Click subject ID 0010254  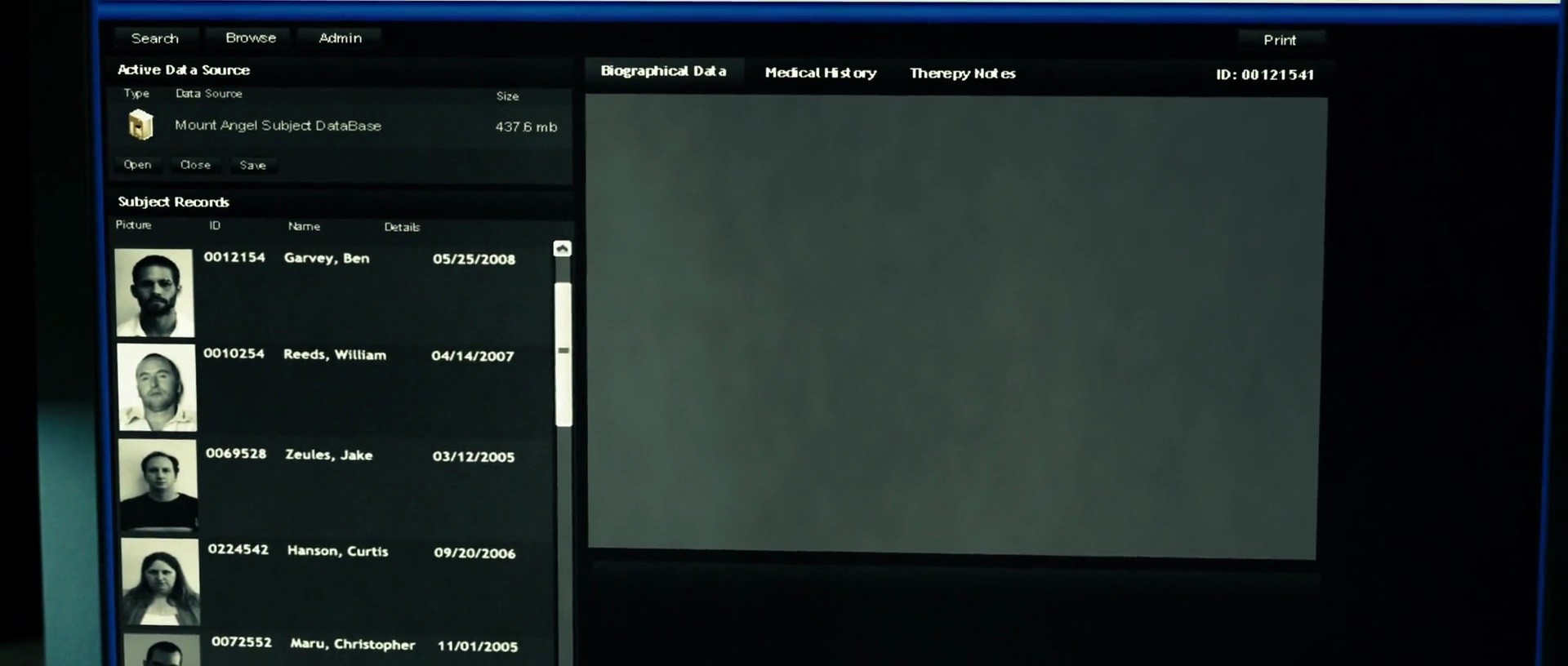tap(234, 353)
